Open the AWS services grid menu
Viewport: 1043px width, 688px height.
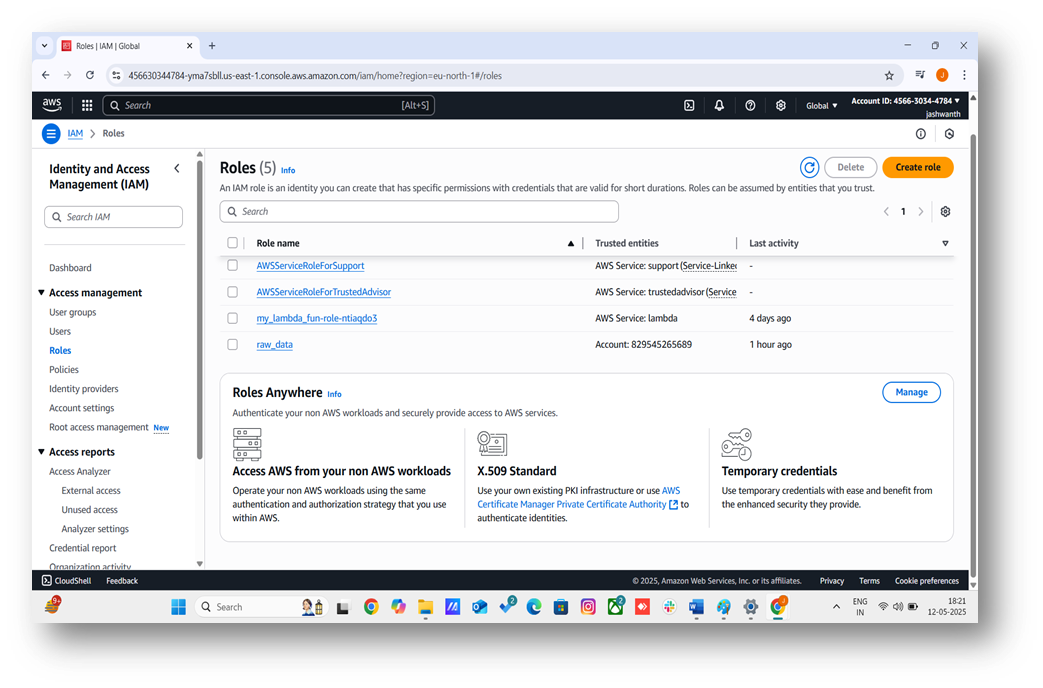pyautogui.click(x=86, y=105)
